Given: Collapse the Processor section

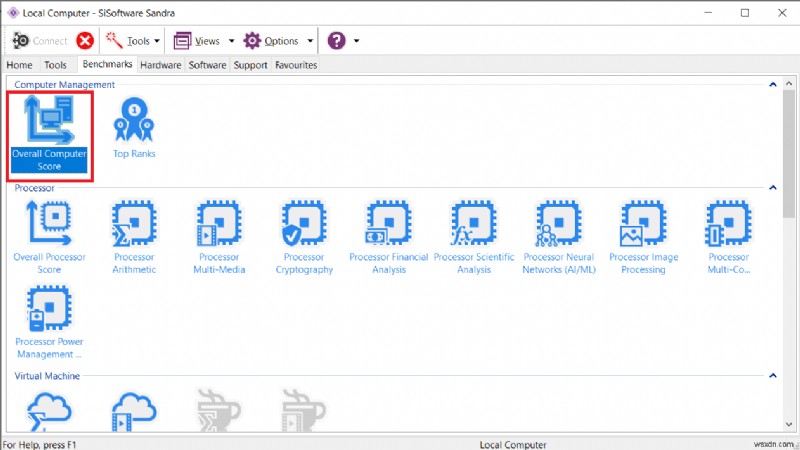Looking at the screenshot, I should tap(773, 187).
